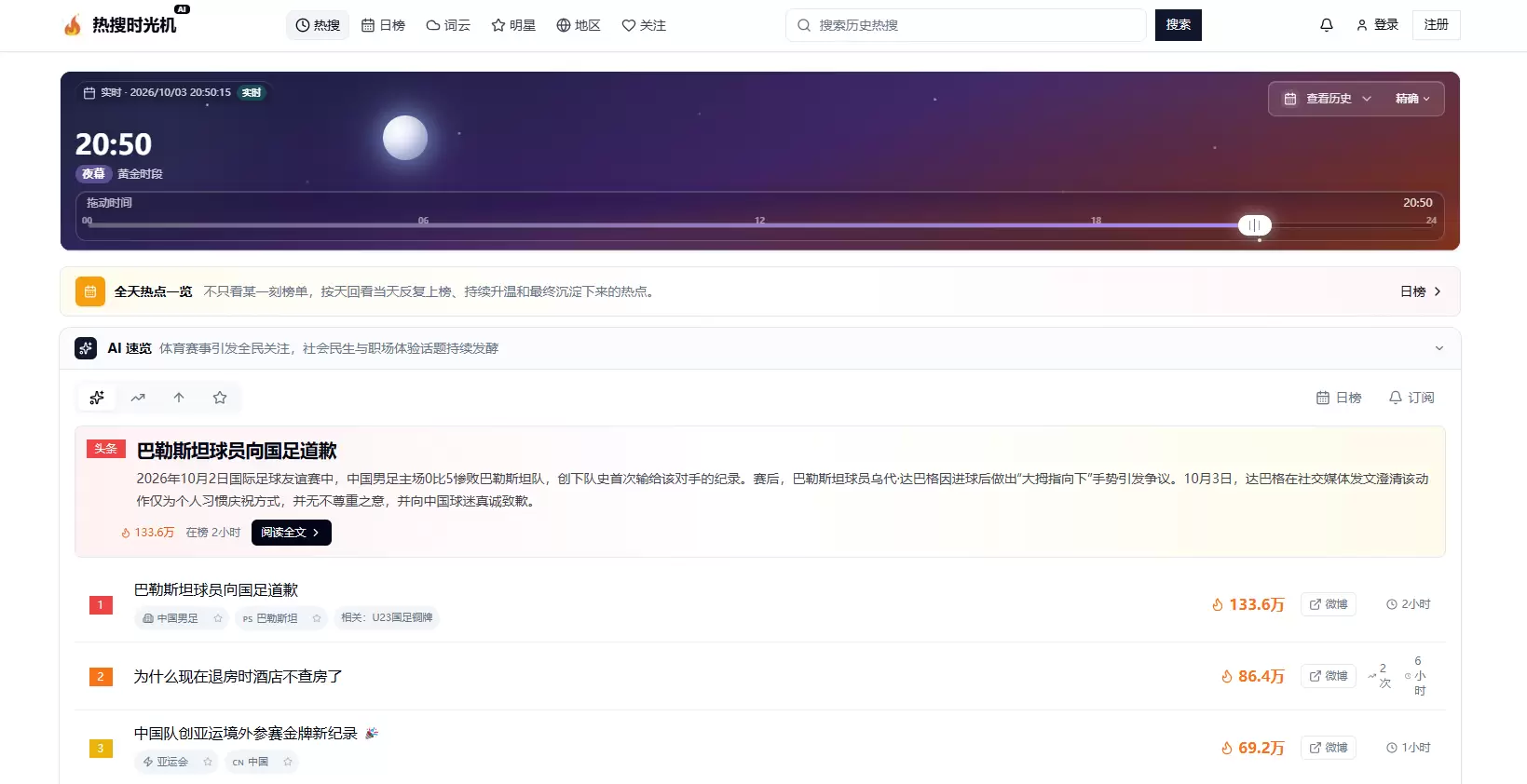
Task: Click the search magnifier icon in the search box
Action: click(x=804, y=25)
